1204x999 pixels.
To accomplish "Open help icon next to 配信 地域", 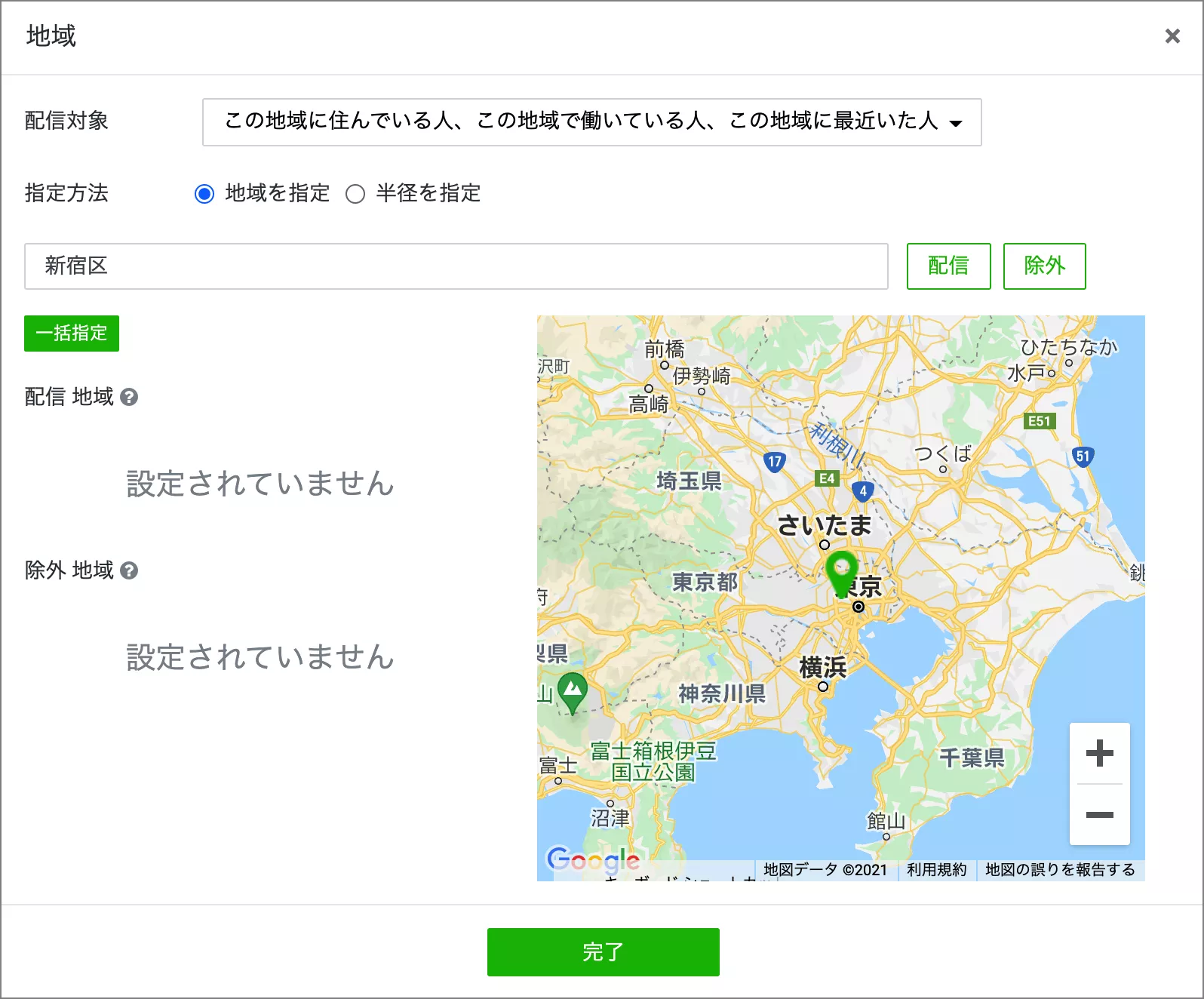I will pos(129,397).
